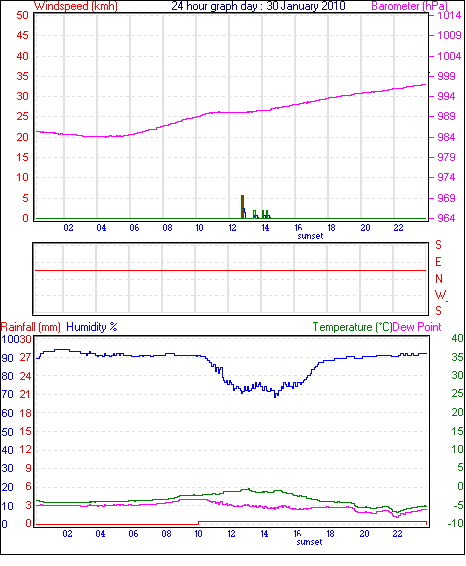Click the 1014 barometer scale value
Screen dimensions: 466x566
(449, 15)
